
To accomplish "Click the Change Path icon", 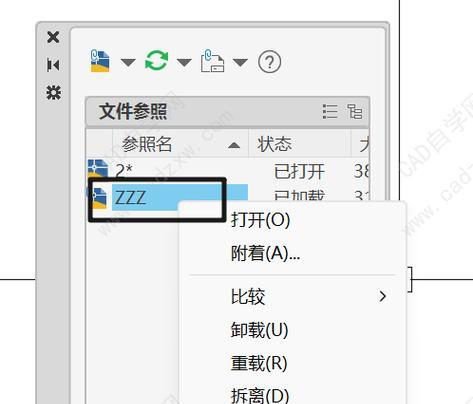I will pyautogui.click(x=212, y=61).
